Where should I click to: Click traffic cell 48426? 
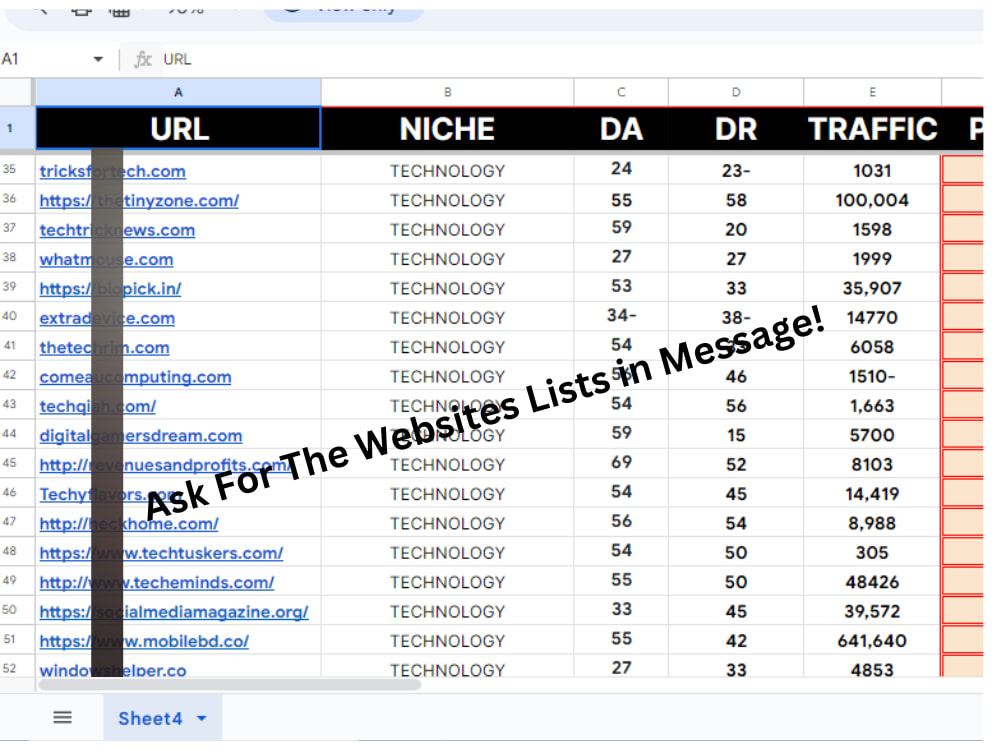pyautogui.click(x=872, y=582)
